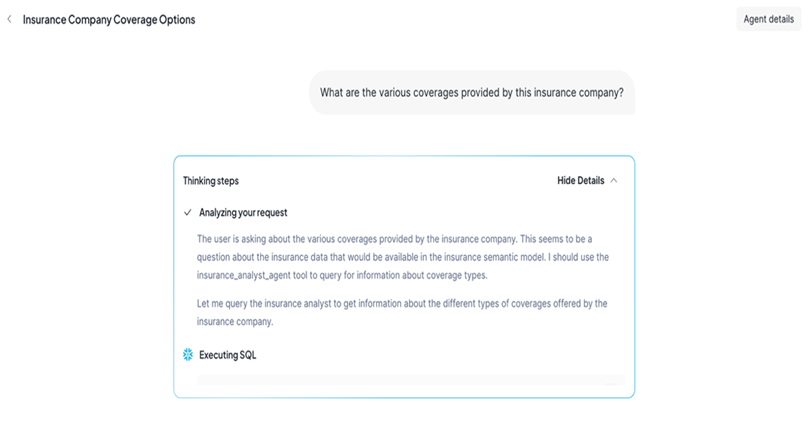Click the SQL code block below Executing SQL
Viewport: 812px width, 439px height.
pyautogui.click(x=410, y=380)
